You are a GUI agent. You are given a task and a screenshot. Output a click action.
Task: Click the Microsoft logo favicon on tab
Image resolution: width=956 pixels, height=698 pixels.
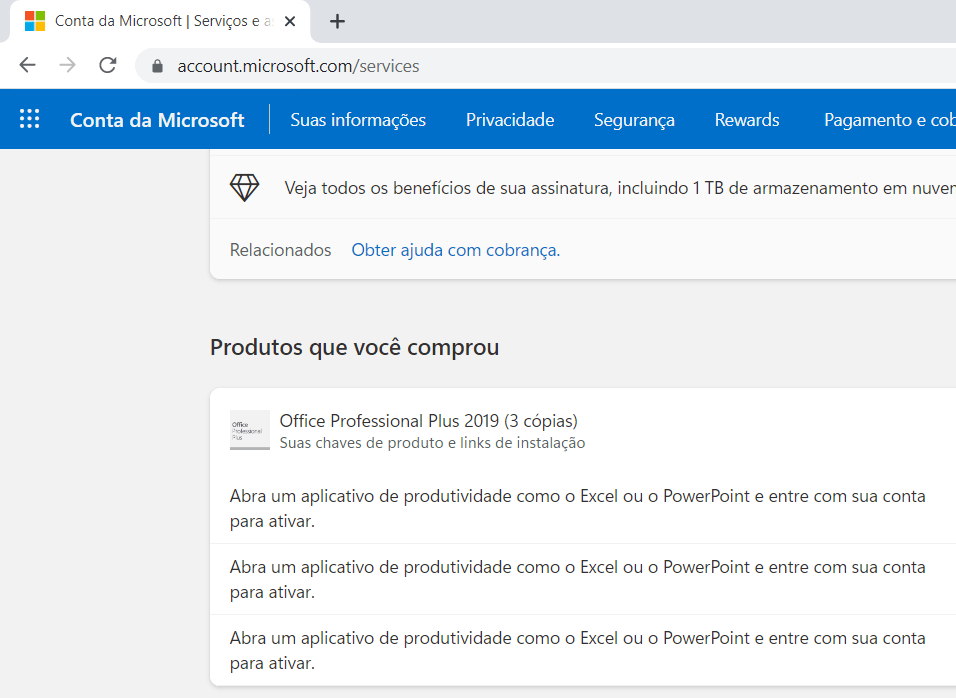coord(35,21)
